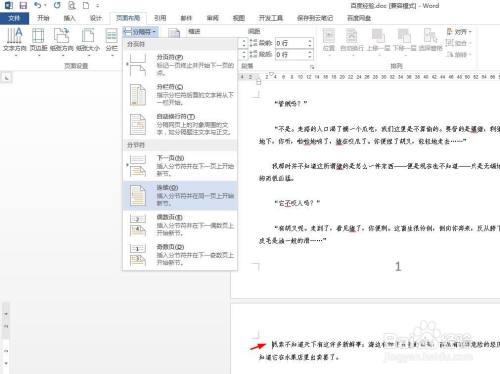
Task: Switch to the 插入 (Insert) tab
Action: tap(69, 18)
